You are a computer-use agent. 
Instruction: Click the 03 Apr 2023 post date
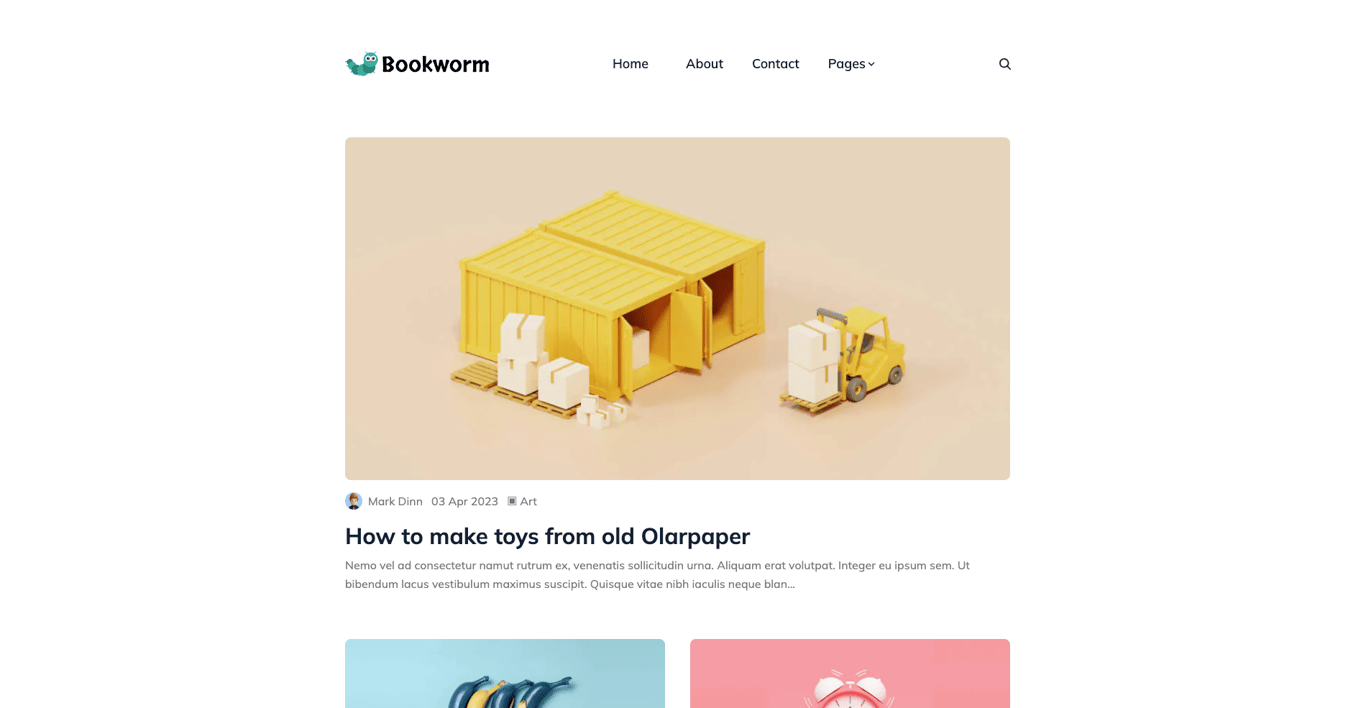tap(465, 501)
